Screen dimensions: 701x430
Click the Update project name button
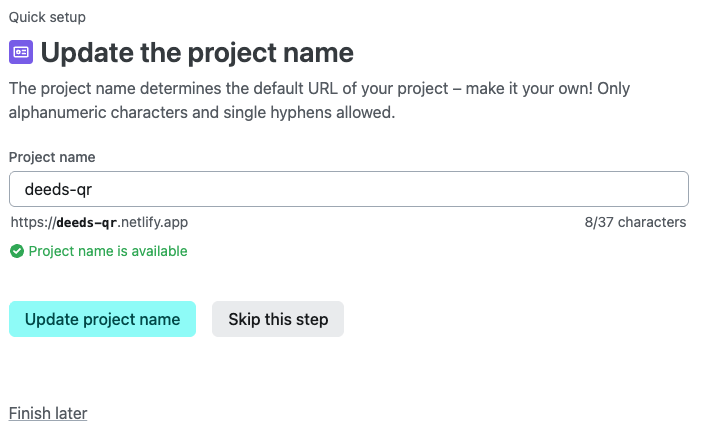coord(102,319)
